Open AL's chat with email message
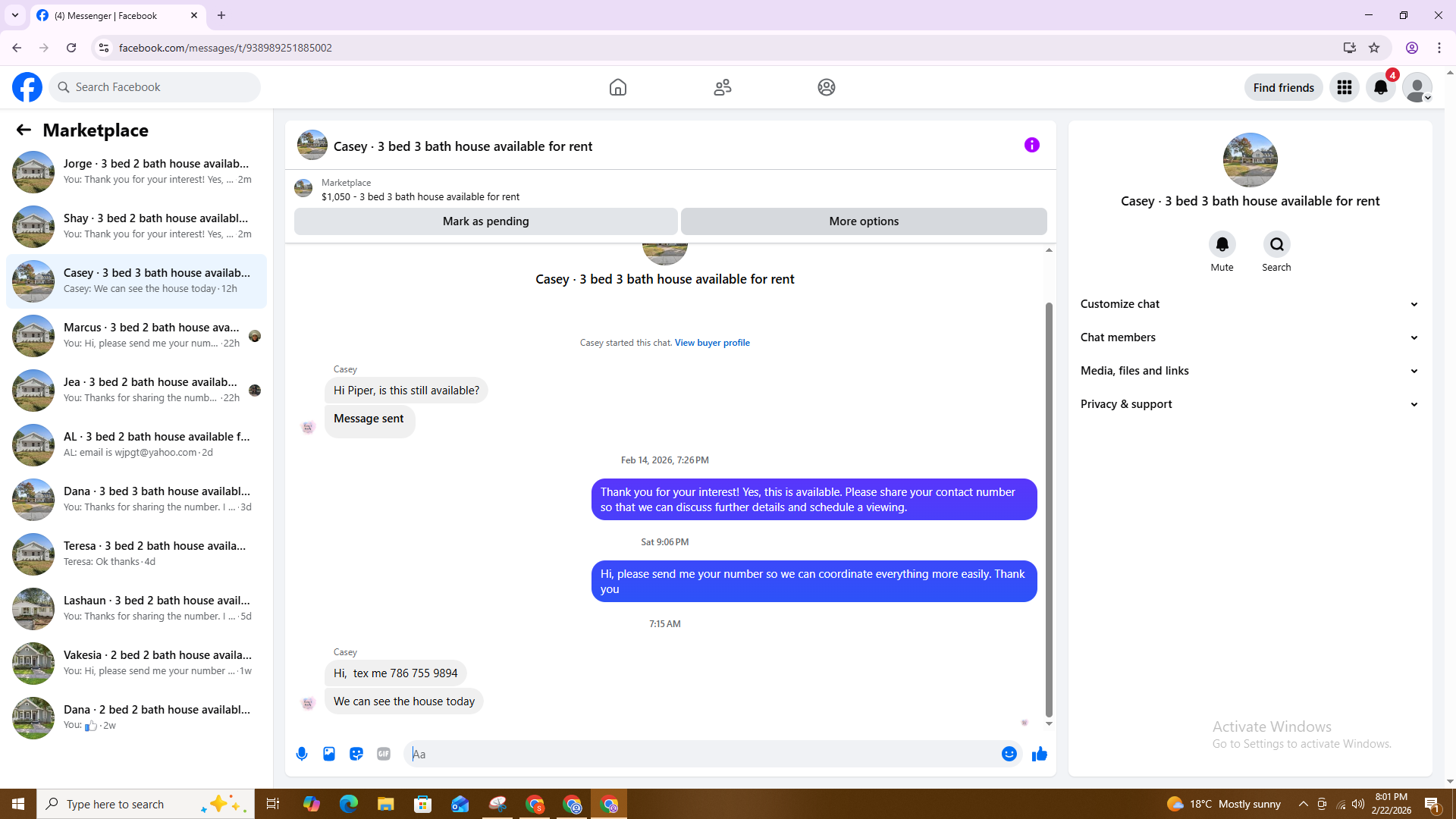The height and width of the screenshot is (819, 1456). [136, 445]
